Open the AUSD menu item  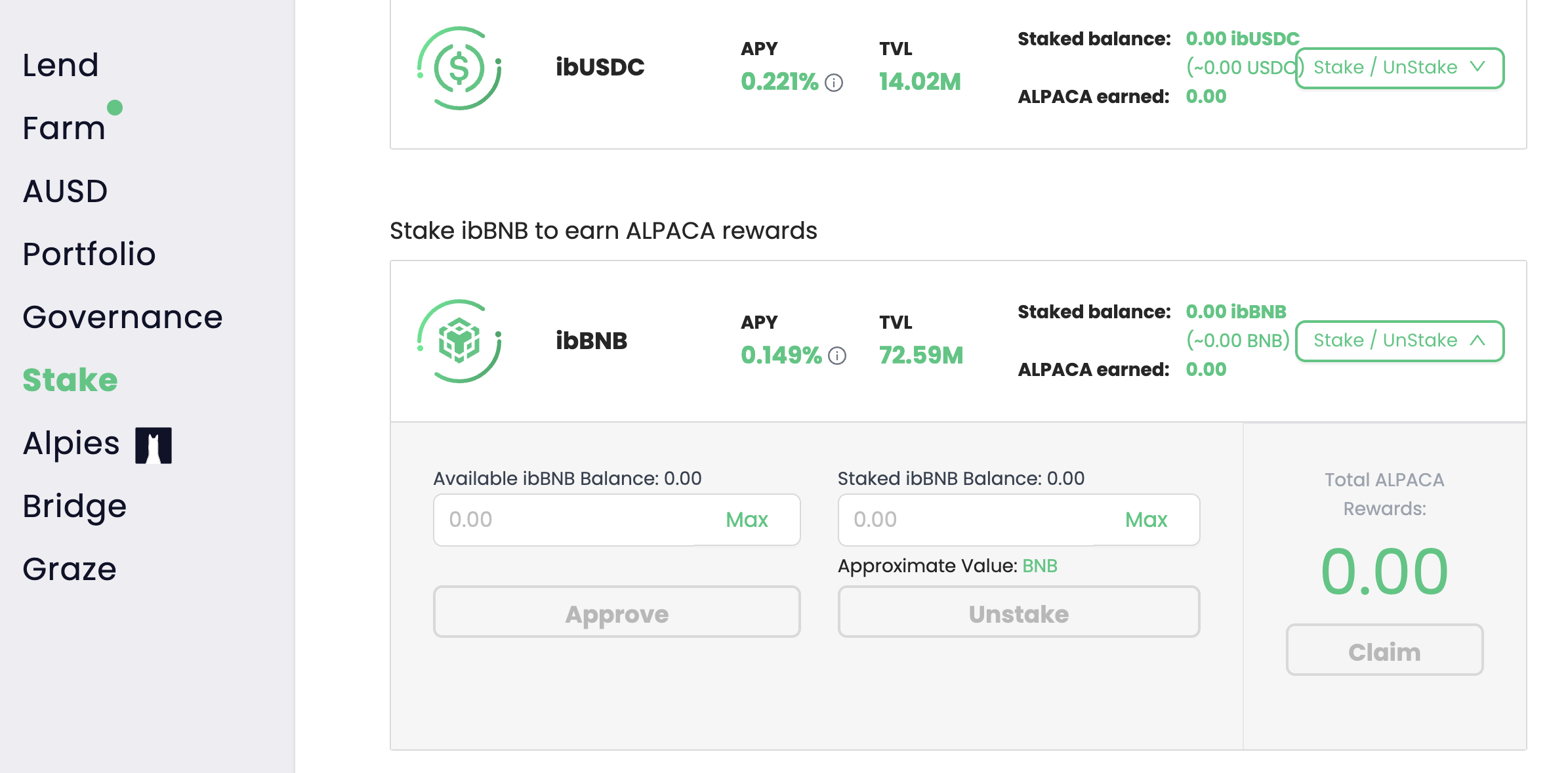pyautogui.click(x=65, y=191)
